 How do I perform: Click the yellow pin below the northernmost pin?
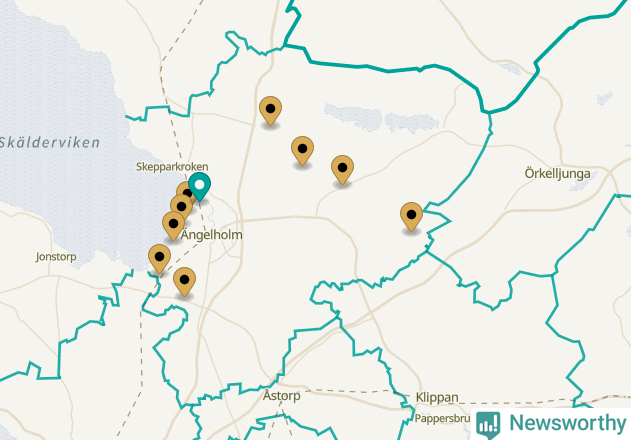coord(302,150)
